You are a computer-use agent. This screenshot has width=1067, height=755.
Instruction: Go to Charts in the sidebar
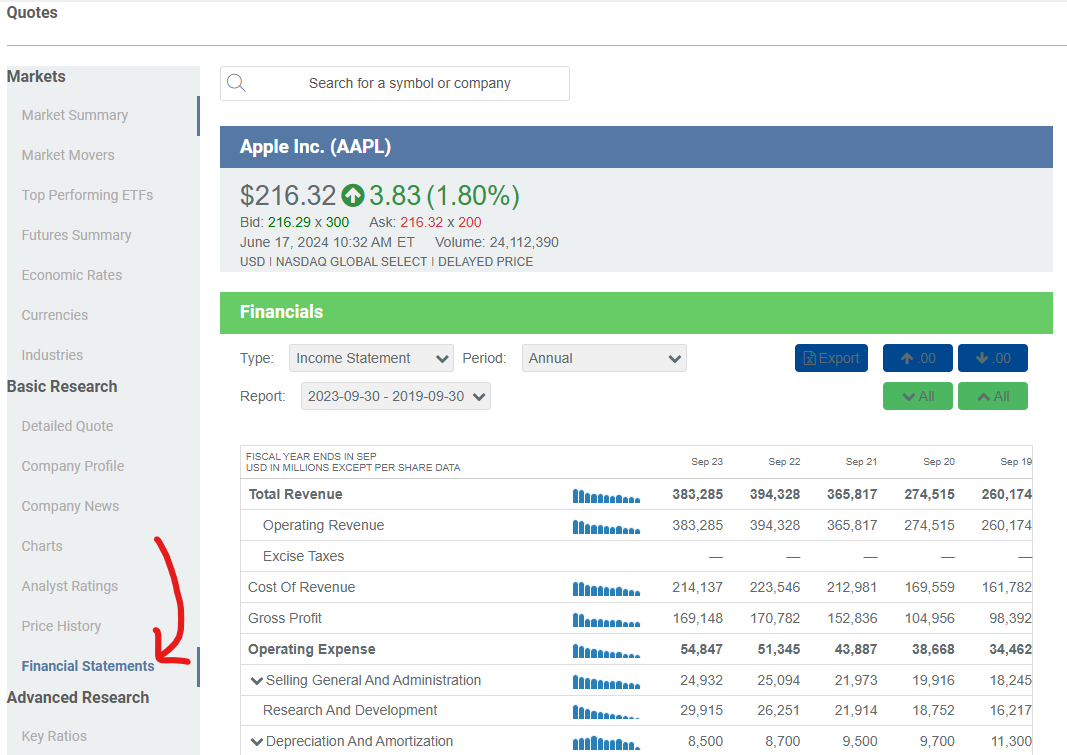tap(42, 547)
